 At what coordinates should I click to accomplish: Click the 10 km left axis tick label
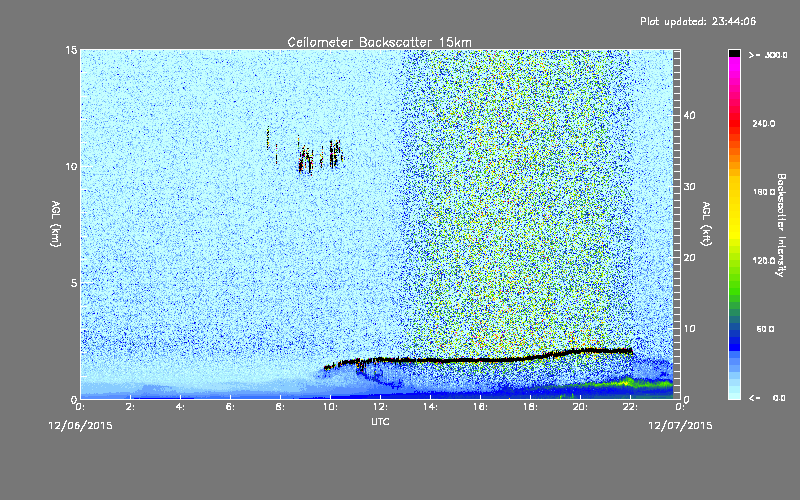click(71, 166)
